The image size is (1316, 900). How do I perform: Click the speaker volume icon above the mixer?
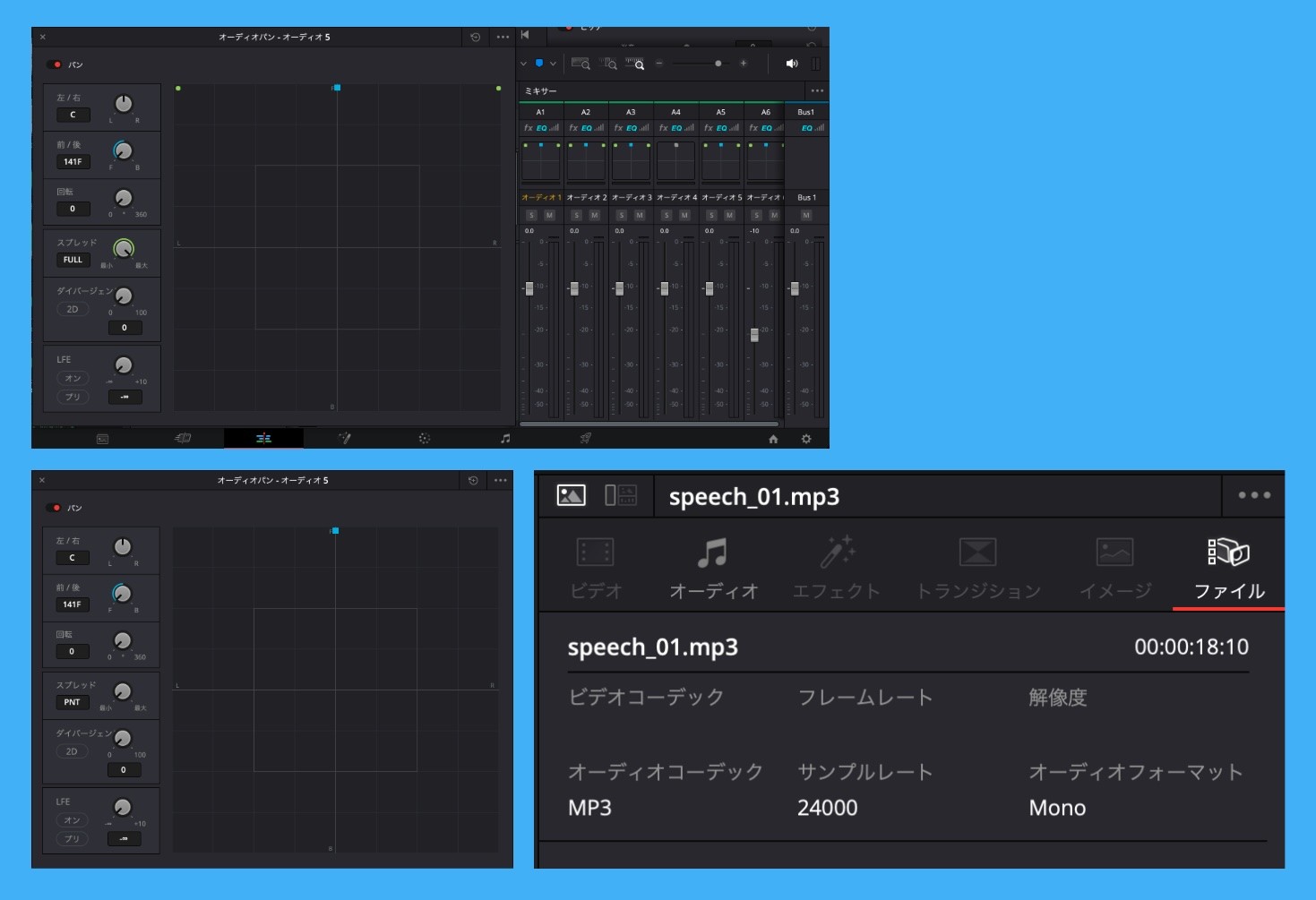click(x=792, y=64)
